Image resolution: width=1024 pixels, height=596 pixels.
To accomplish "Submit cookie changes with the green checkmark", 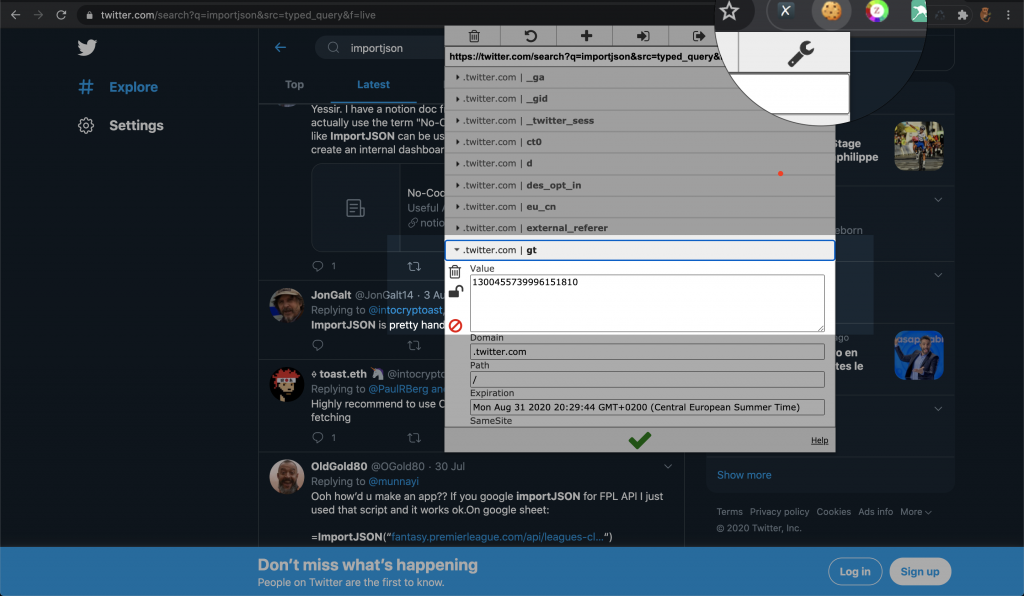I will 639,440.
